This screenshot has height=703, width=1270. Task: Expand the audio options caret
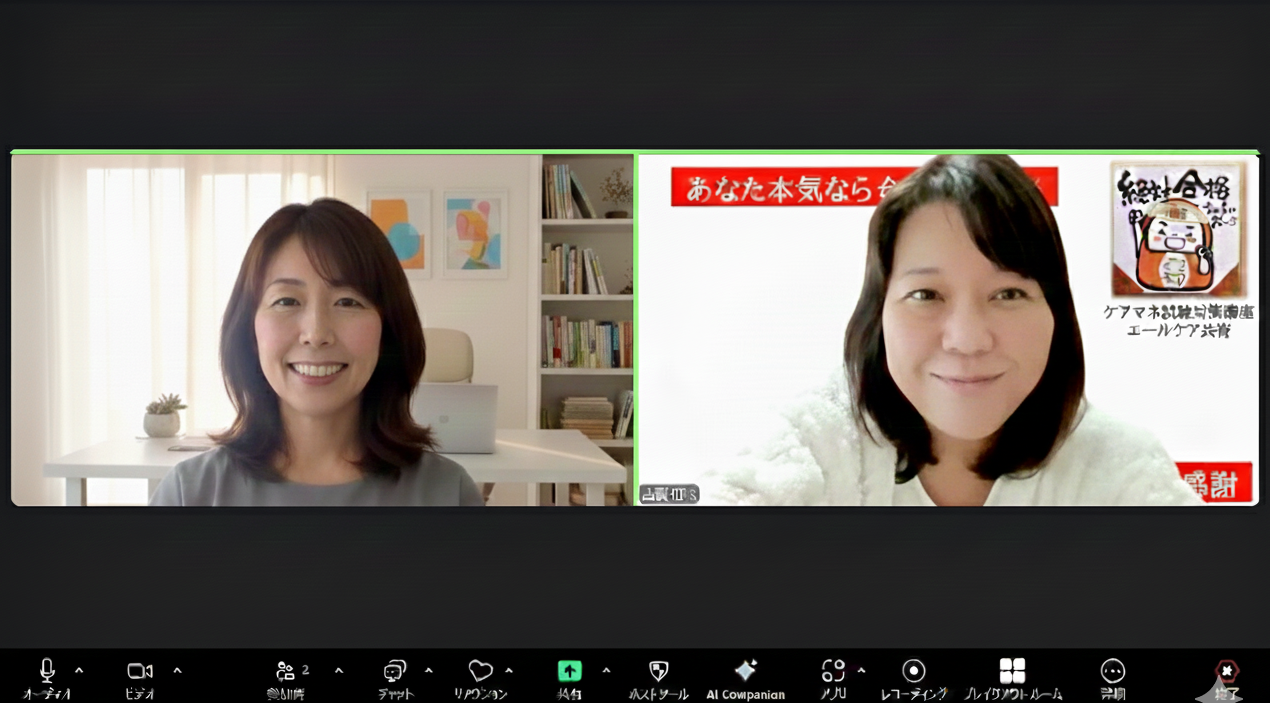(x=79, y=670)
